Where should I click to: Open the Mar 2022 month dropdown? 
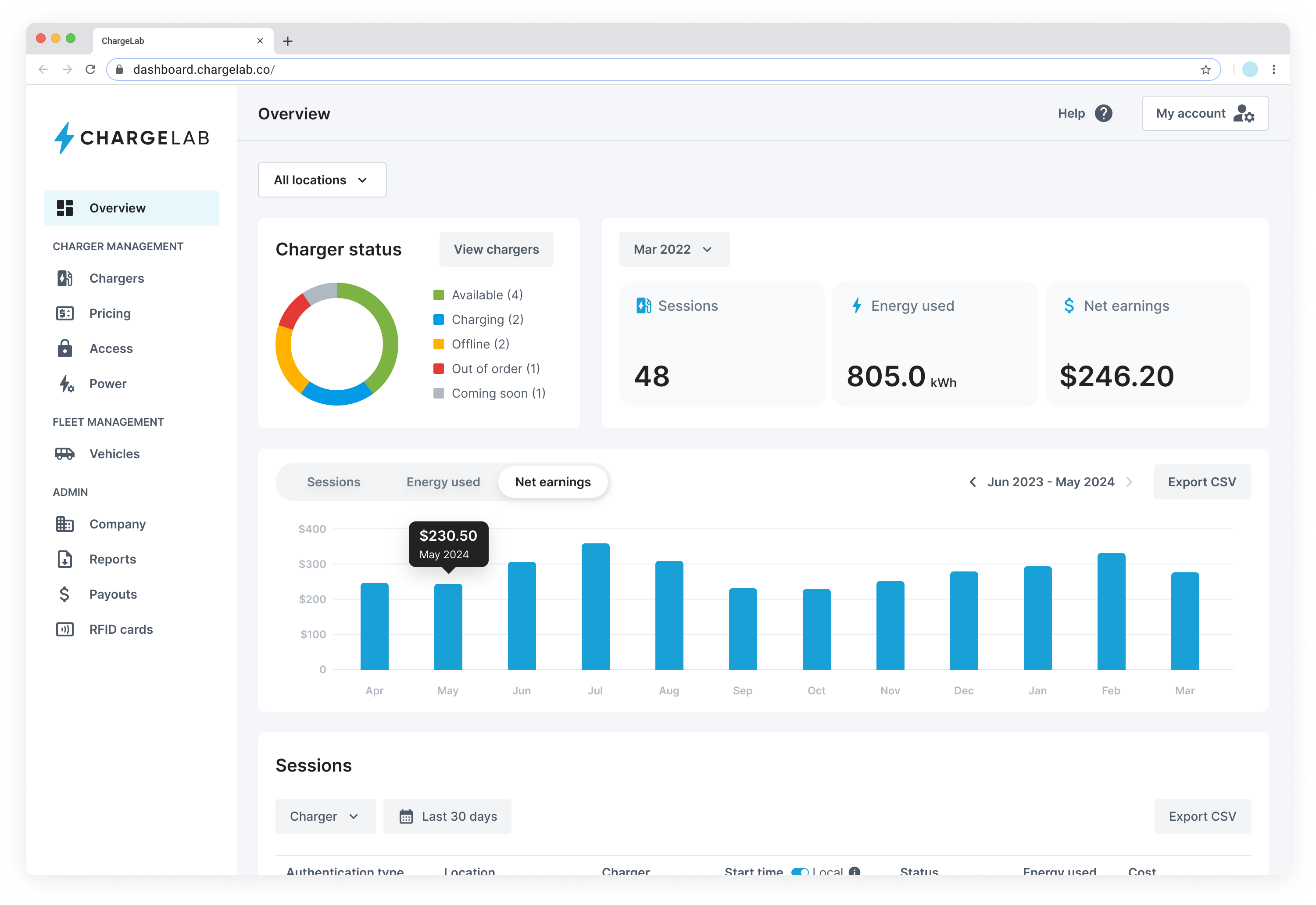click(674, 249)
